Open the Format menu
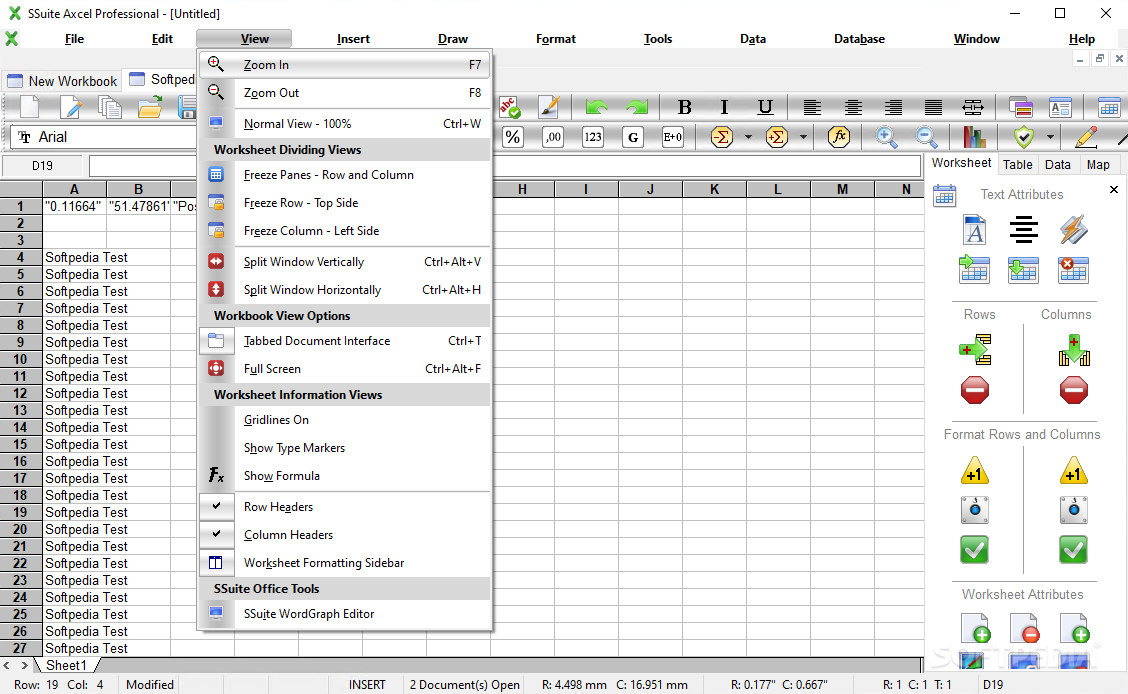 555,39
